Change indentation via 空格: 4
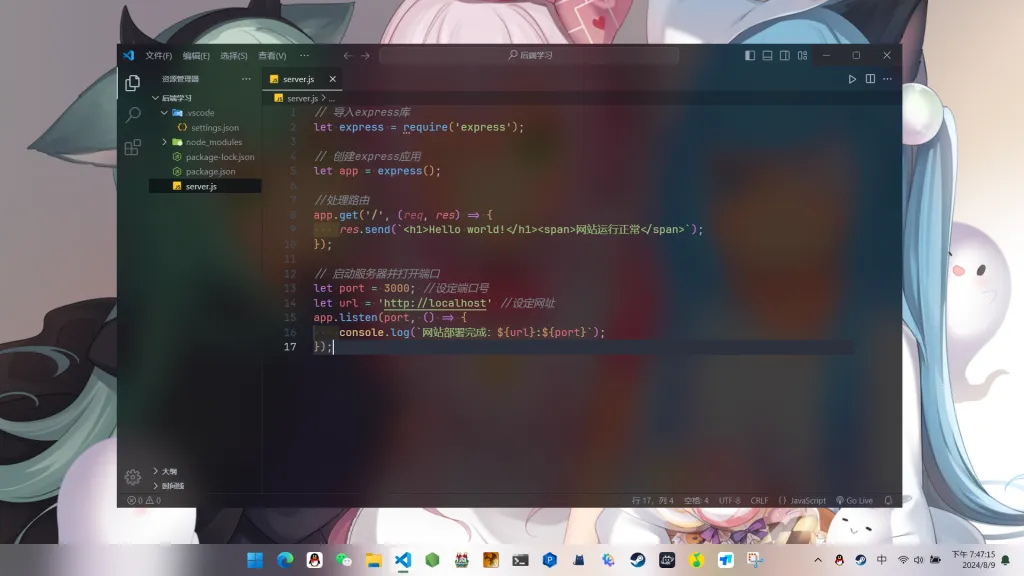Image resolution: width=1024 pixels, height=576 pixels. click(x=696, y=501)
